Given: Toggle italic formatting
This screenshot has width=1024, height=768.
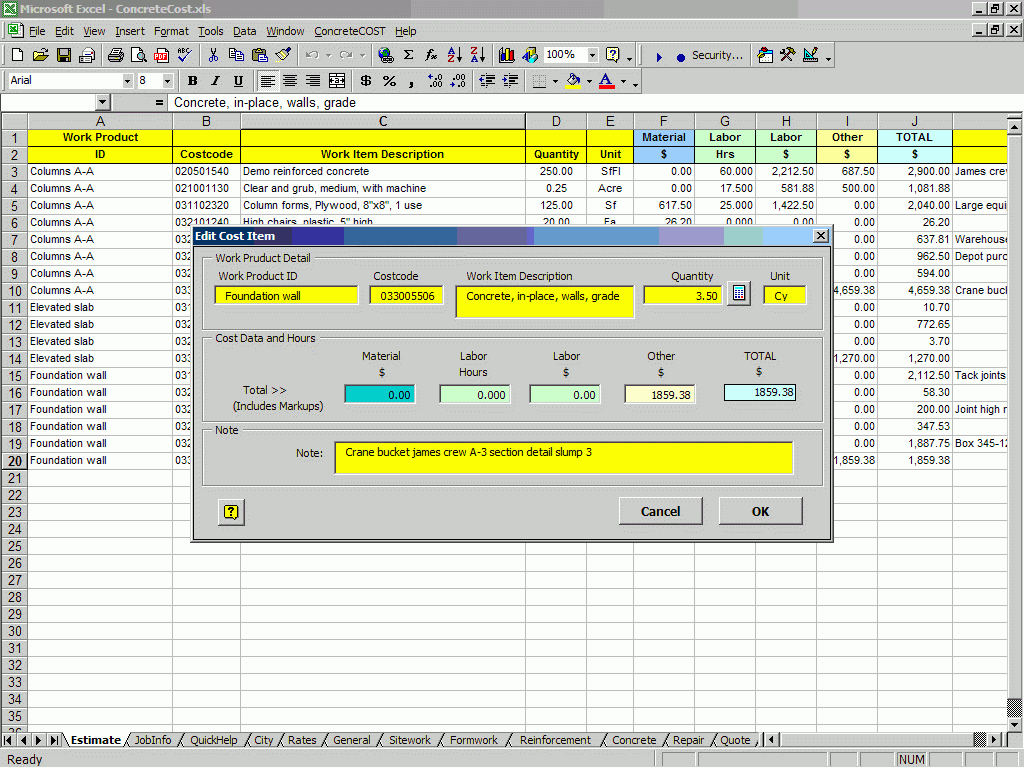Looking at the screenshot, I should pos(215,81).
